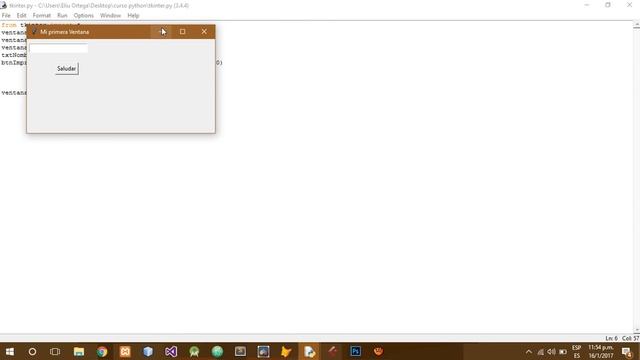The width and height of the screenshot is (640, 360).
Task: Open the orange fox taskbar icon
Action: (286, 351)
